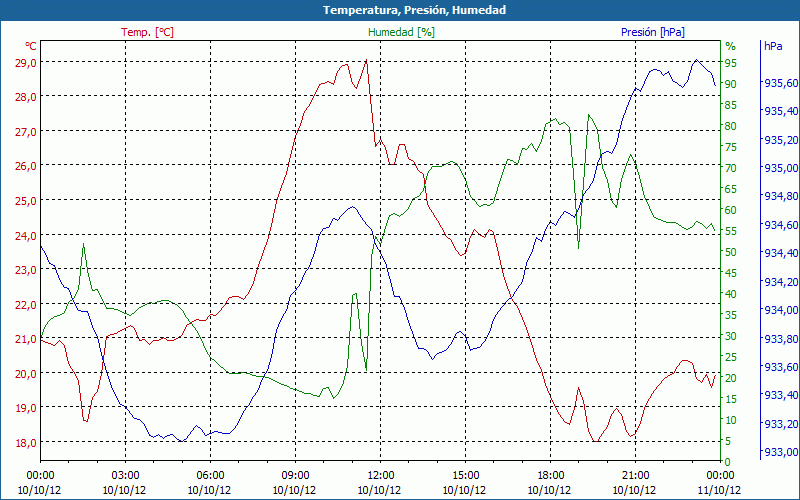This screenshot has width=800, height=500.
Task: Click the '06:00' time axis label
Action: point(210,476)
